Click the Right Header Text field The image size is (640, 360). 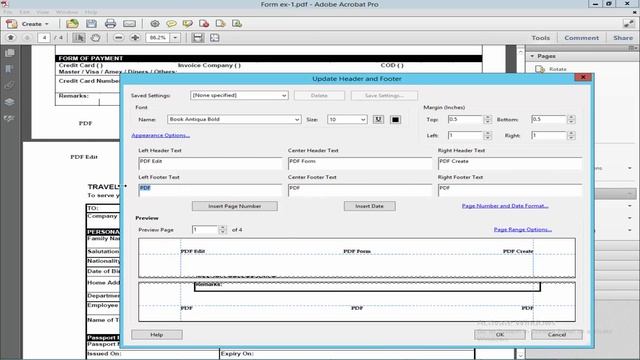(x=510, y=163)
